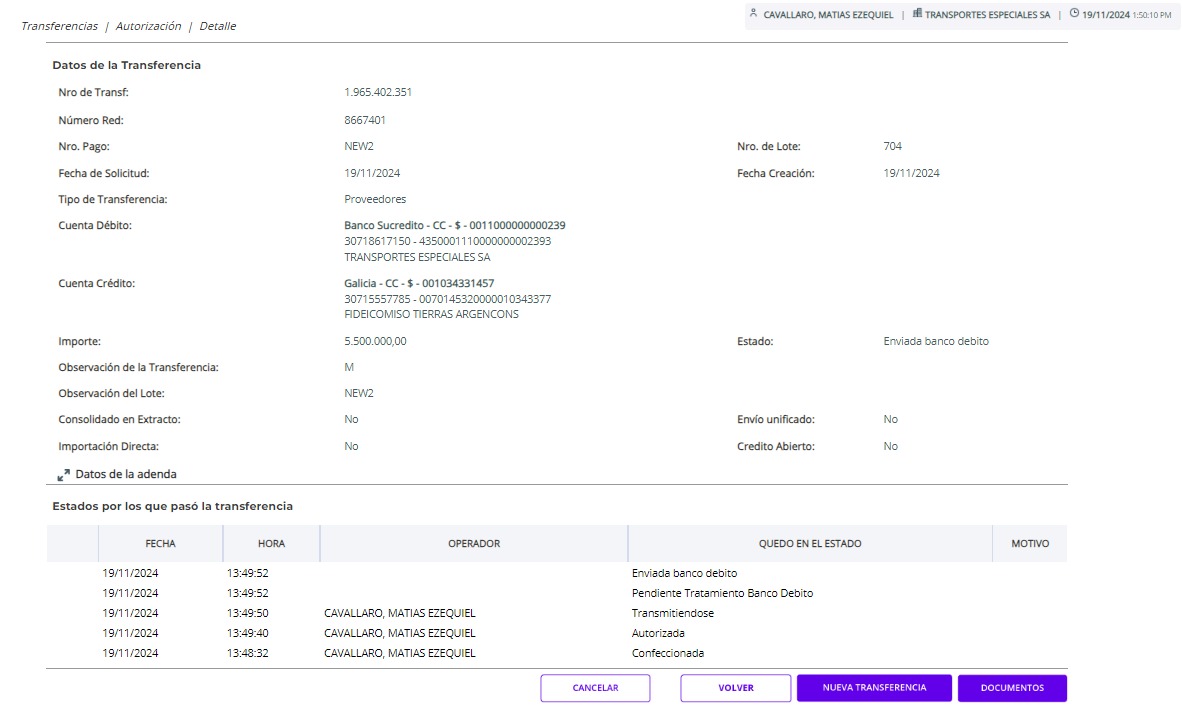
Task: Click the Fecha de Solicitud date value
Action: pyautogui.click(x=372, y=173)
